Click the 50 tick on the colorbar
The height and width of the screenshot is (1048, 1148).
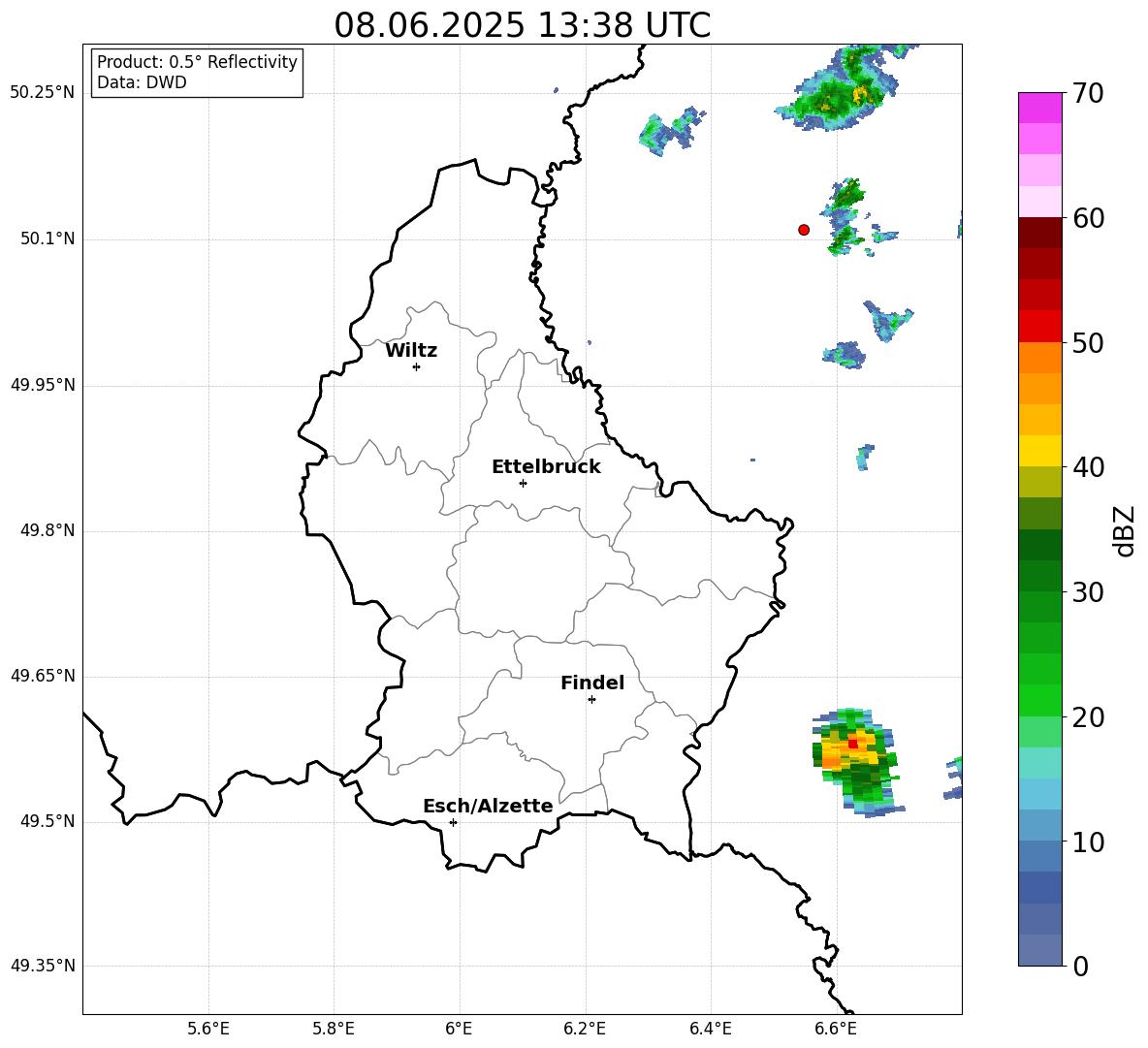point(1088,343)
